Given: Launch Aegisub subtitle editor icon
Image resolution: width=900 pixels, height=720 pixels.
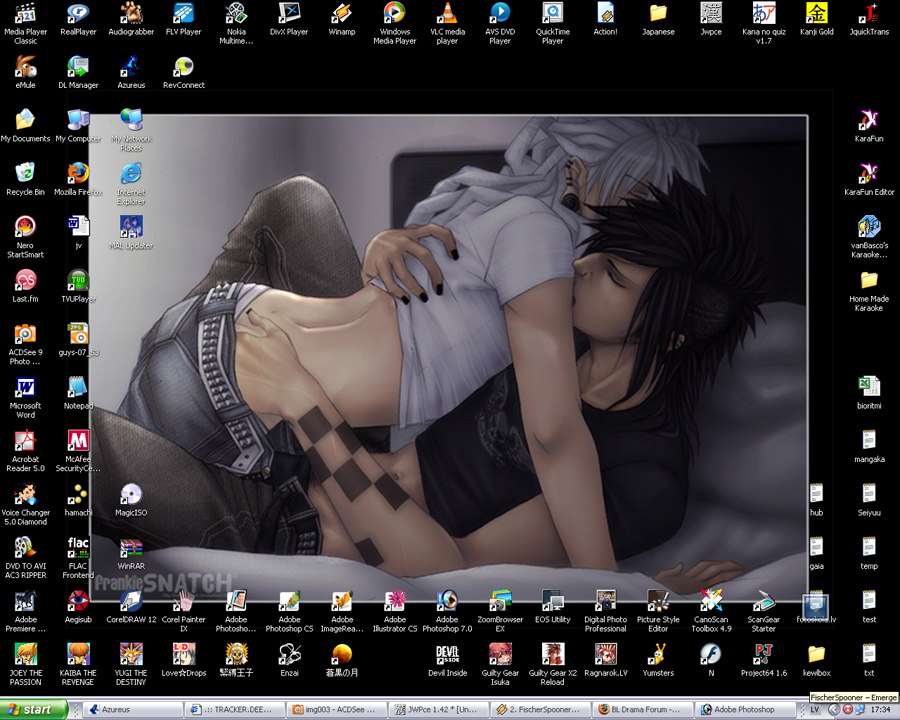Looking at the screenshot, I should (x=78, y=606).
